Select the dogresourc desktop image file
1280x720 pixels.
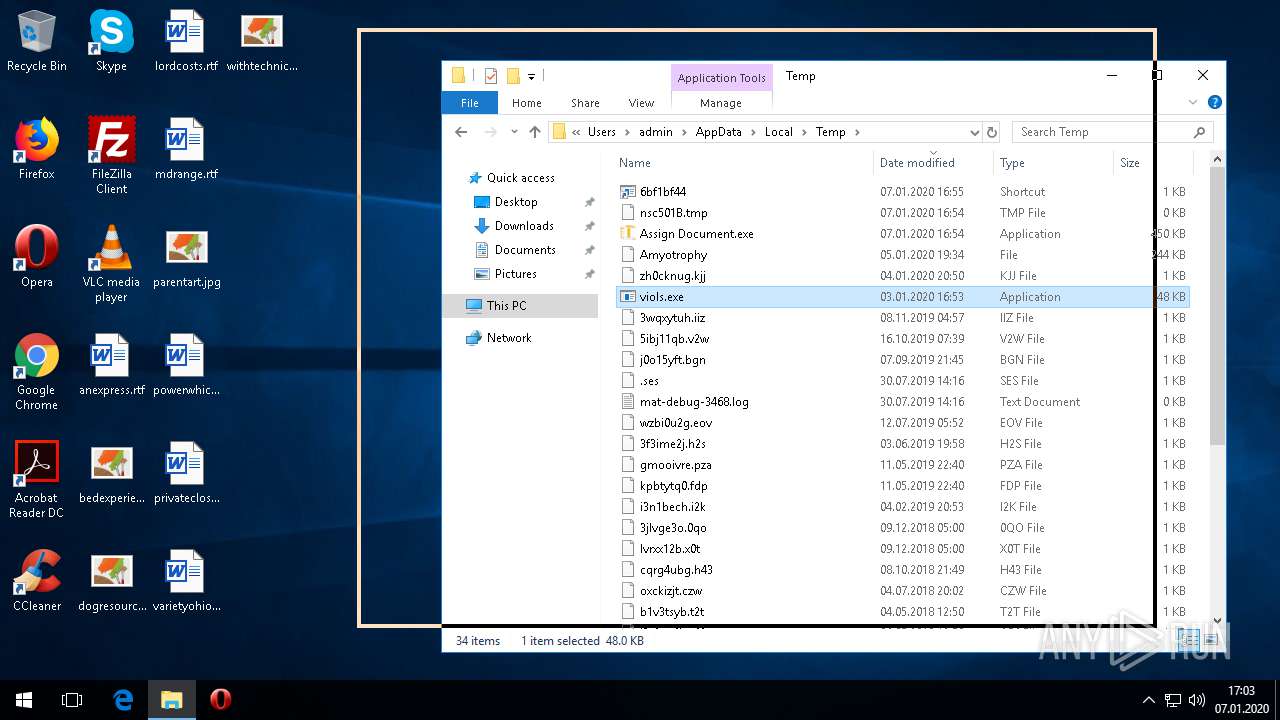(x=111, y=581)
